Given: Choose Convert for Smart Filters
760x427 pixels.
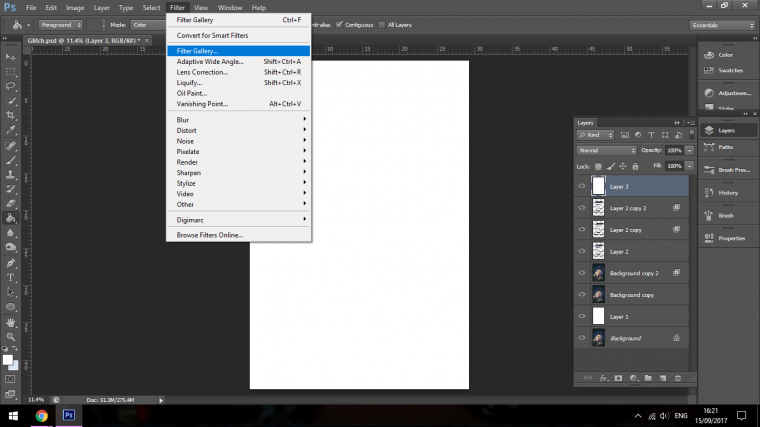Looking at the screenshot, I should point(238,35).
